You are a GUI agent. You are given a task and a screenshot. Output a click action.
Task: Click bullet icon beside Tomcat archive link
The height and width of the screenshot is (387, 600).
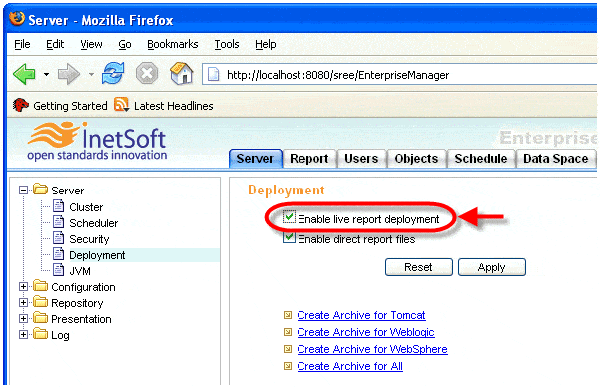pos(288,315)
